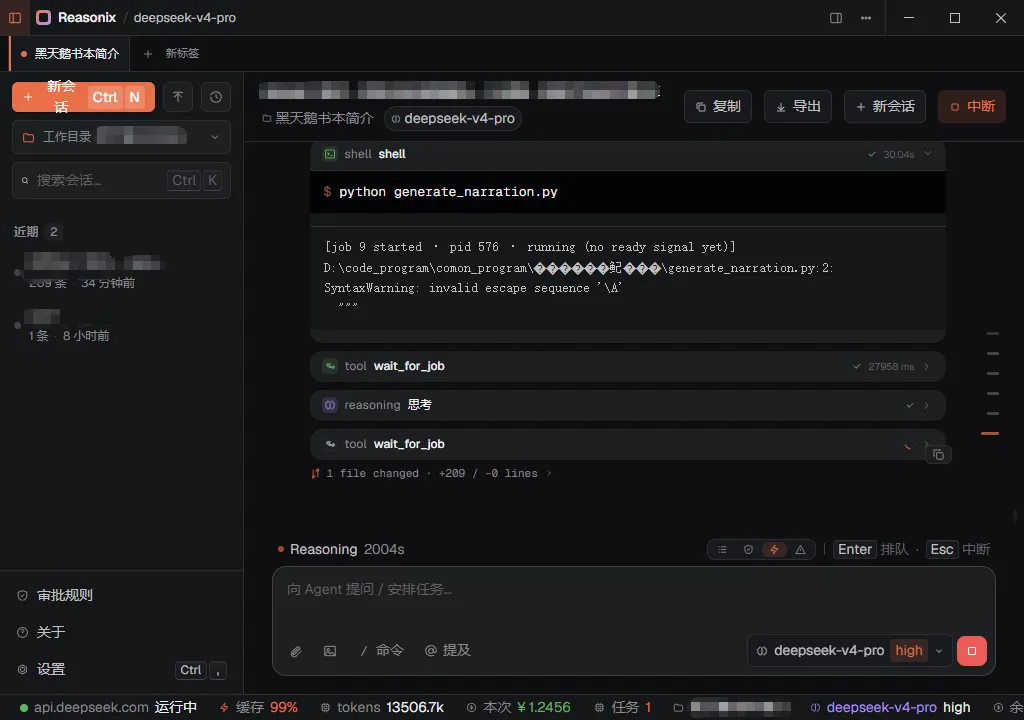Expand the first wait_for_job tool row
This screenshot has width=1024, height=720.
pyautogui.click(x=628, y=367)
